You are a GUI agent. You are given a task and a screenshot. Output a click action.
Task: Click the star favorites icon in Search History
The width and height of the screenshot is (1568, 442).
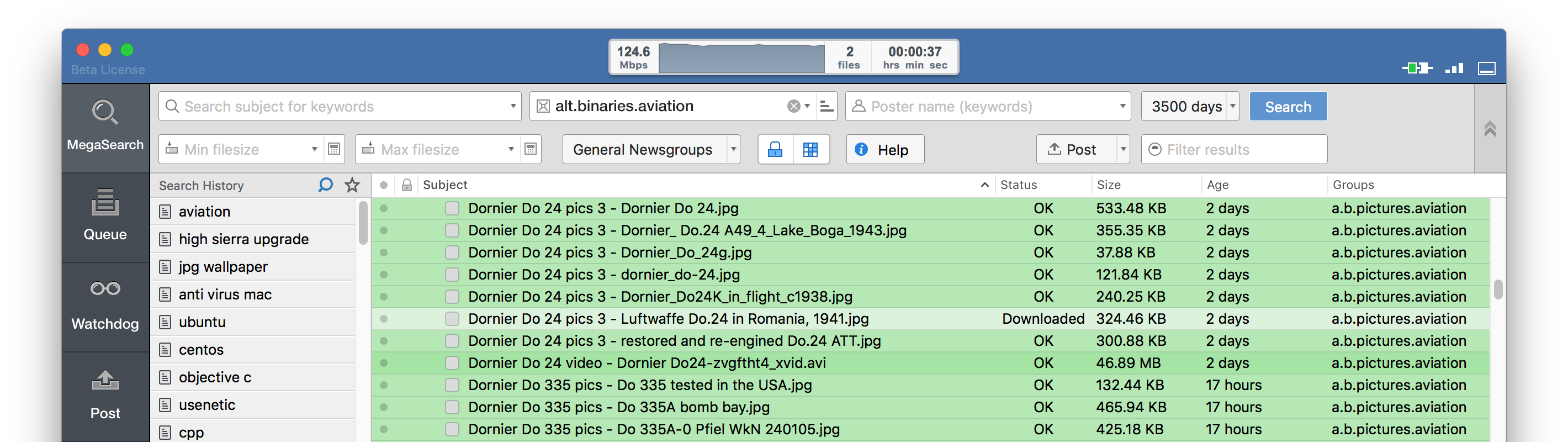click(x=352, y=185)
